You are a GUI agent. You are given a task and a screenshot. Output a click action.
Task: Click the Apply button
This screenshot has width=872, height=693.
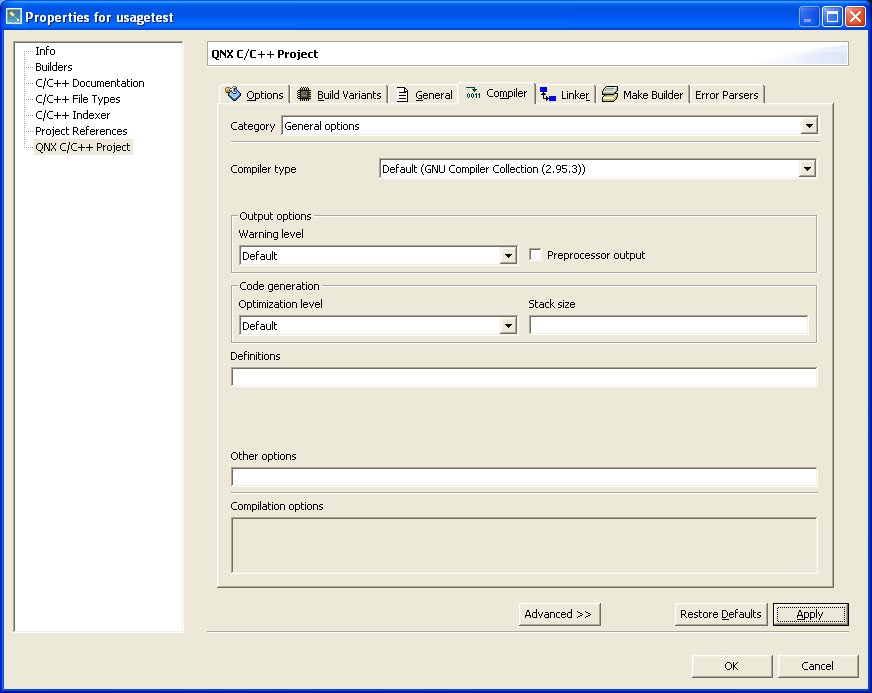pos(811,614)
